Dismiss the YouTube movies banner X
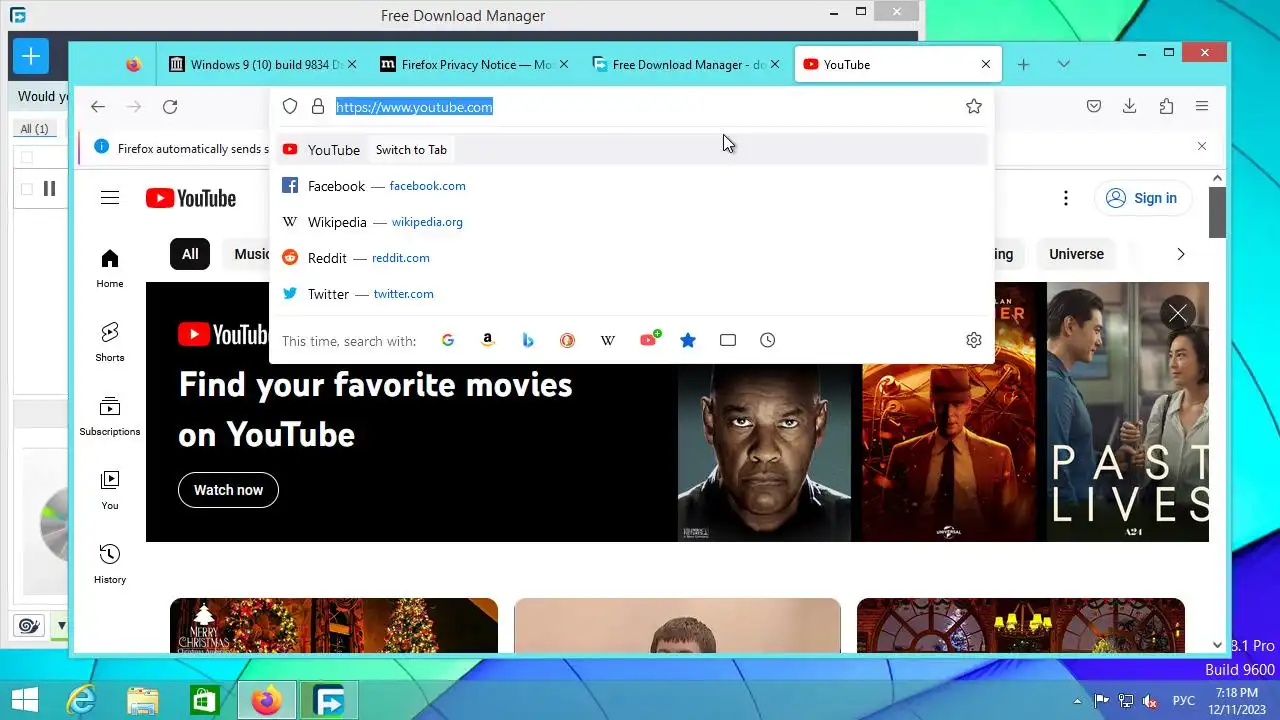 coord(1178,314)
